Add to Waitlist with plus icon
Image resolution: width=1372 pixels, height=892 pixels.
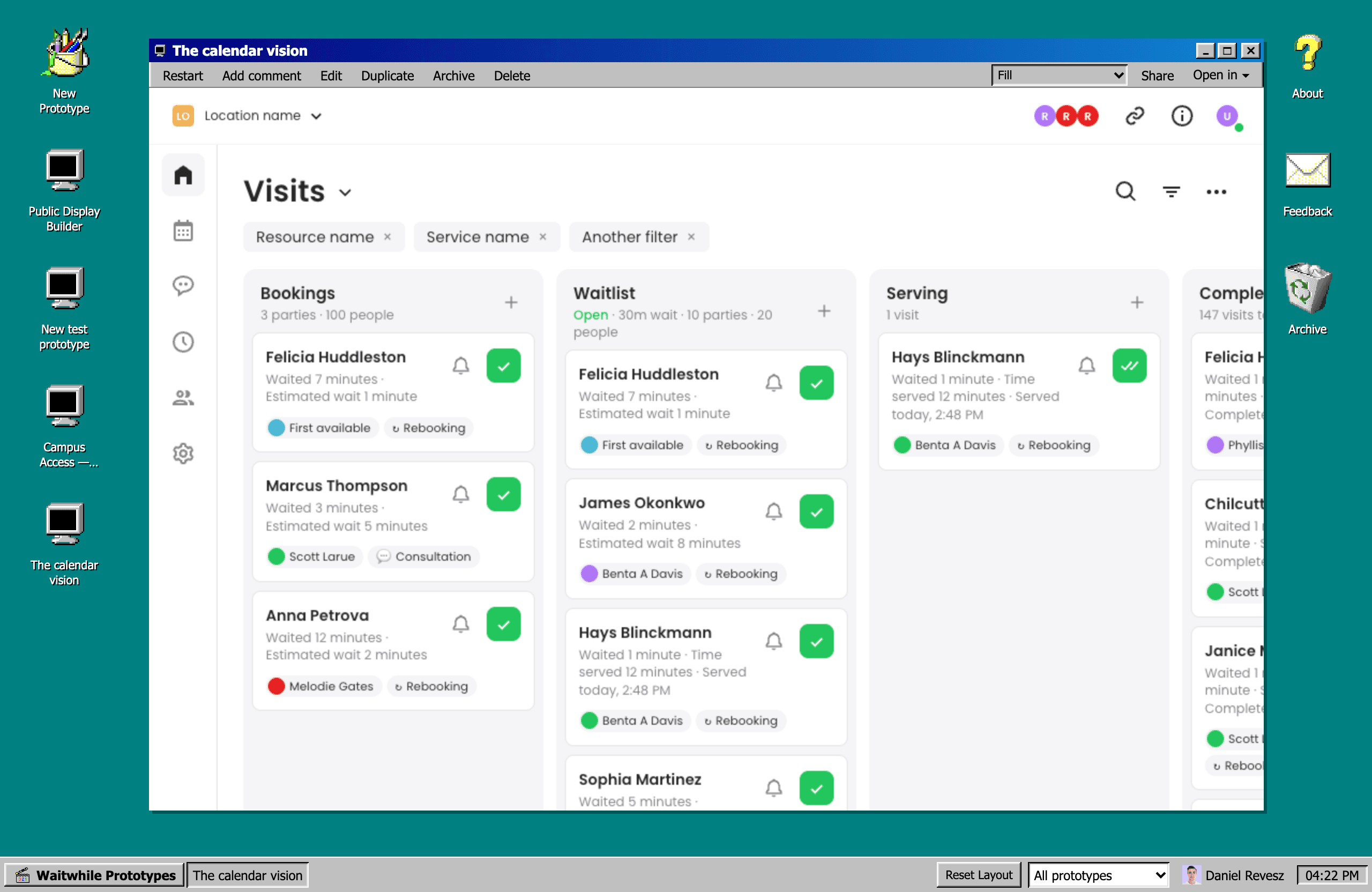click(x=824, y=311)
